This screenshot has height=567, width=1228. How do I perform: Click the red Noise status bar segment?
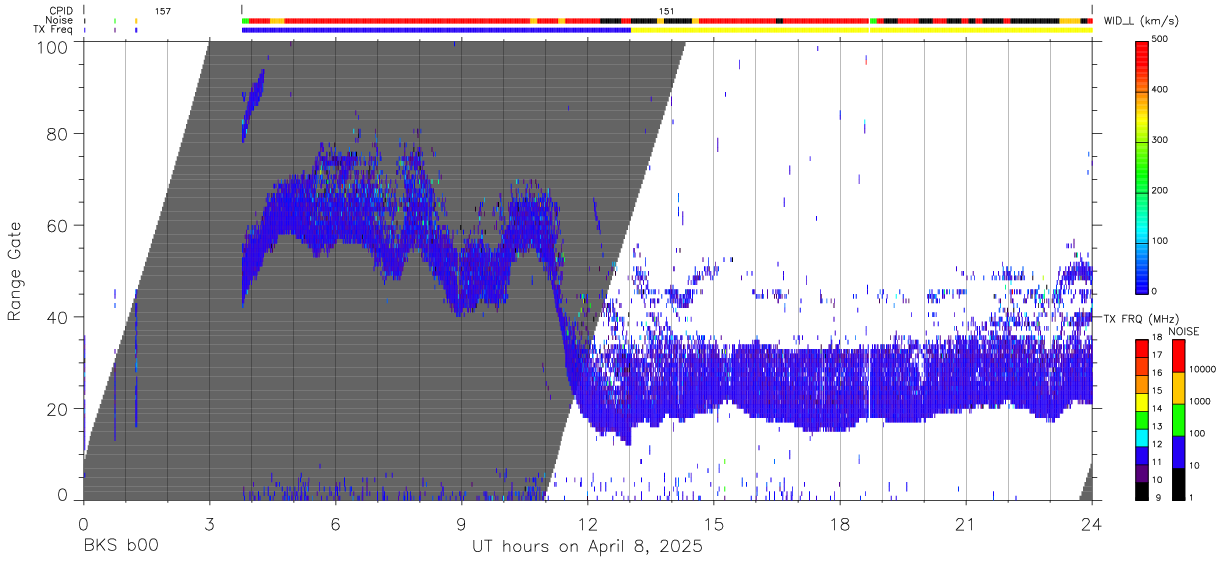(407, 20)
